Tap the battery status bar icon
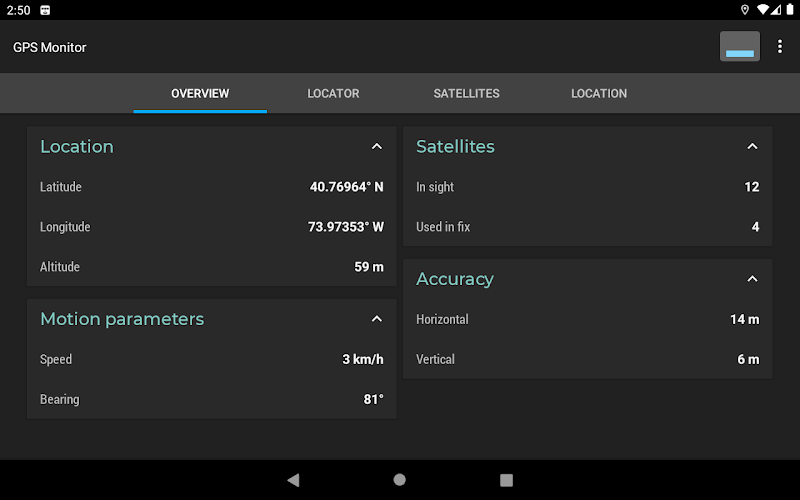The width and height of the screenshot is (800, 500). 790,10
